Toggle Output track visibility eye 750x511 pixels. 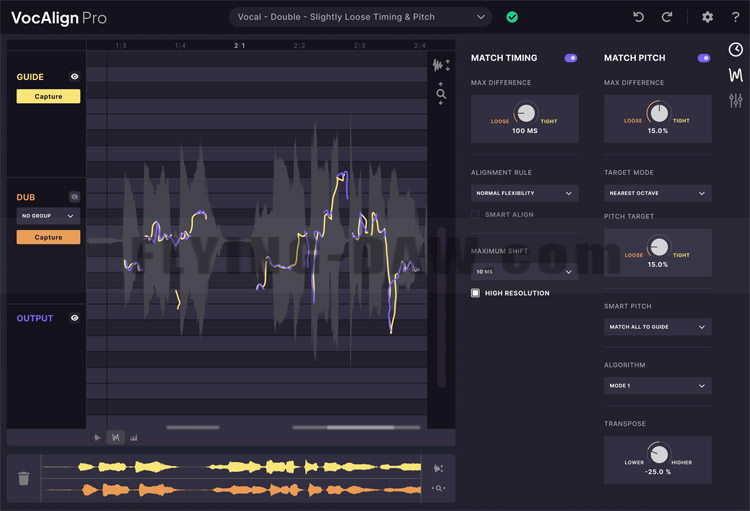click(x=75, y=318)
